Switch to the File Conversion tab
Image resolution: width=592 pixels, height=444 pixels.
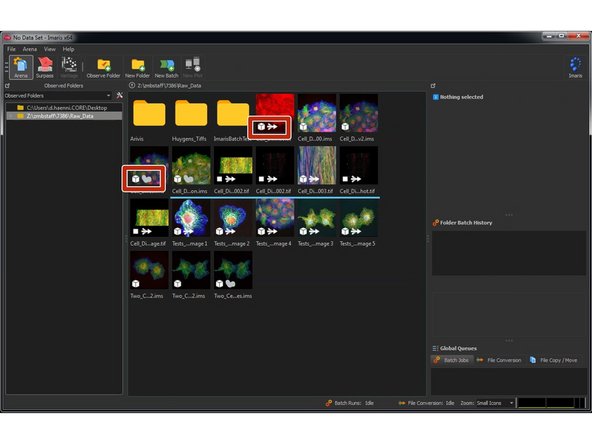coord(499,360)
